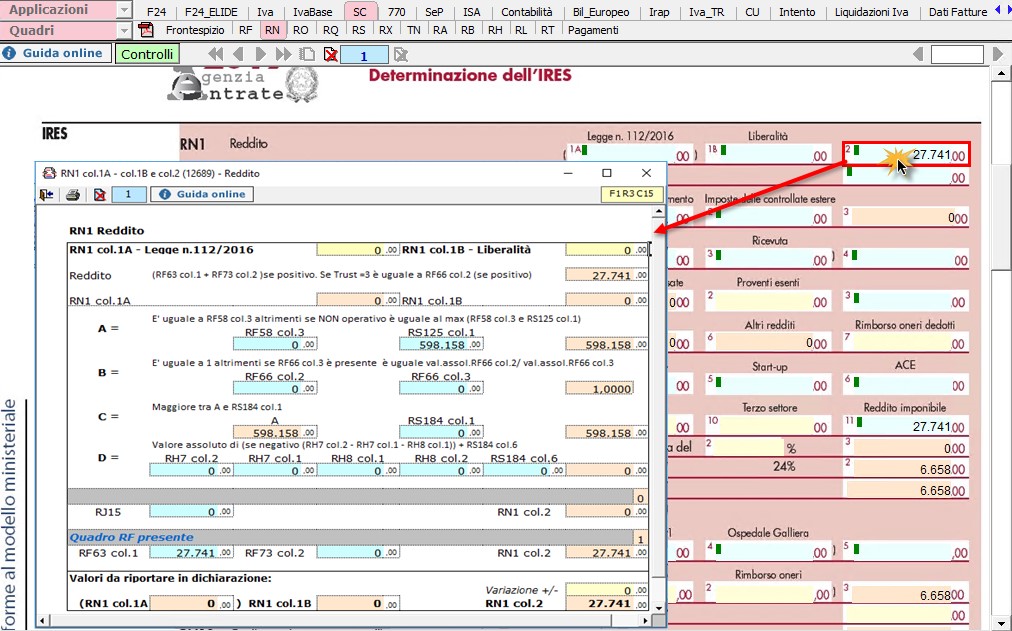Switch to the Bil_Europeo tab
This screenshot has height=631, width=1012.
point(601,12)
